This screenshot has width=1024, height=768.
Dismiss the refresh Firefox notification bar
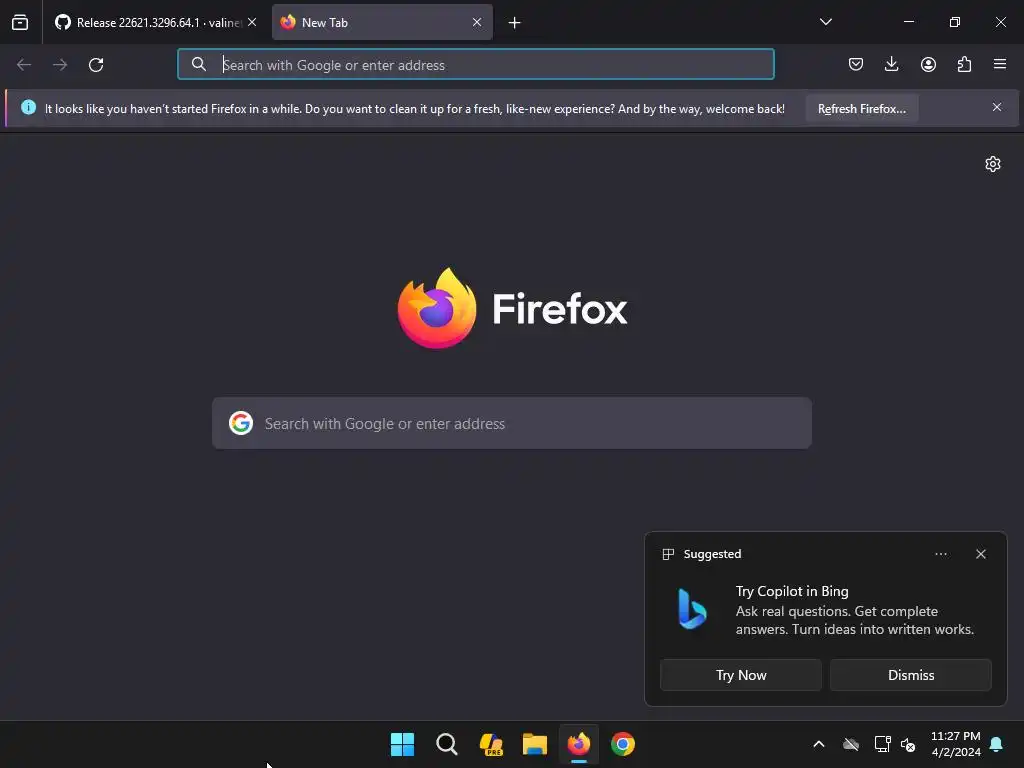[997, 107]
